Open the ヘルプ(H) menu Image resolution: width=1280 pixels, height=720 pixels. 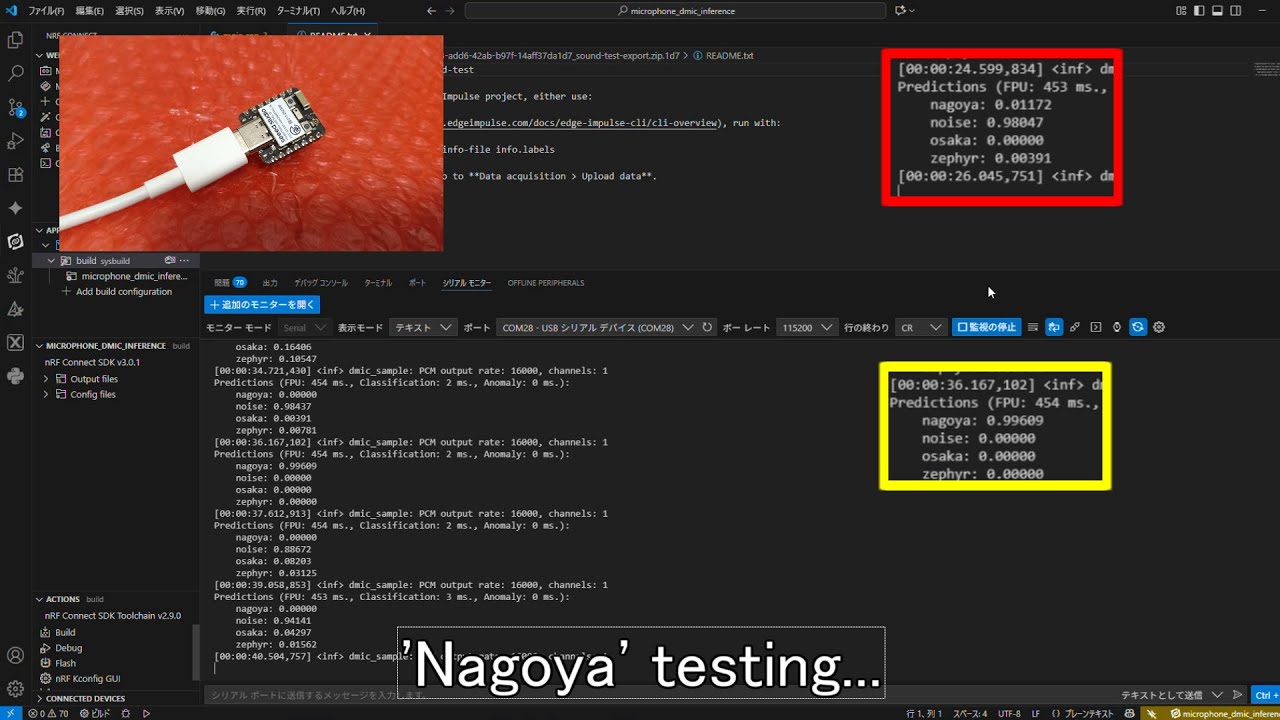coord(347,10)
